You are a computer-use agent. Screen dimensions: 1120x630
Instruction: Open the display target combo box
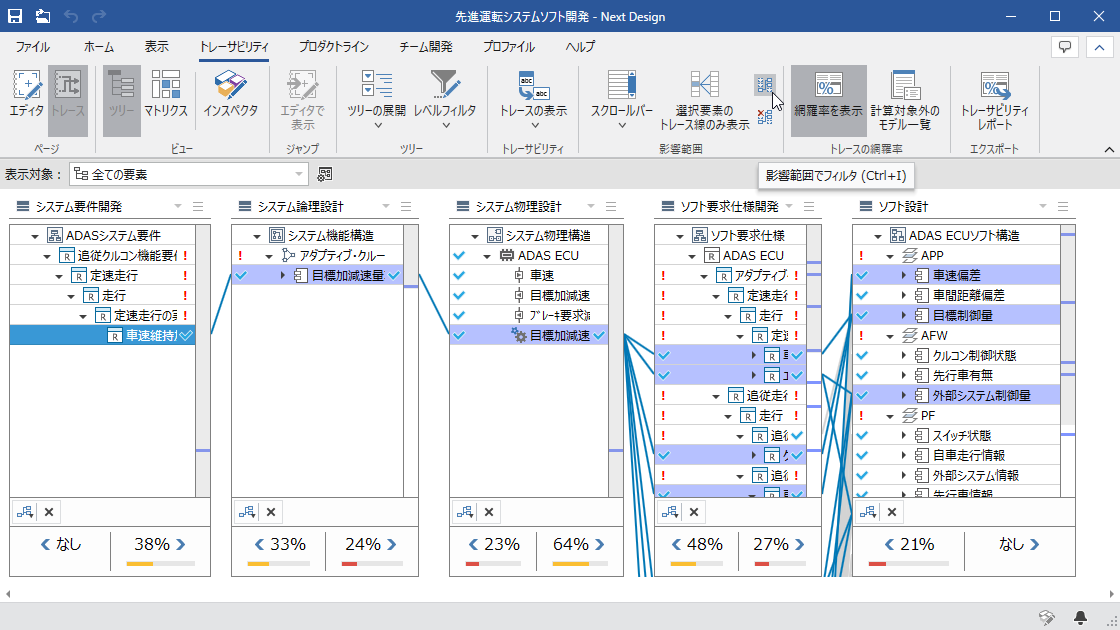click(x=188, y=175)
